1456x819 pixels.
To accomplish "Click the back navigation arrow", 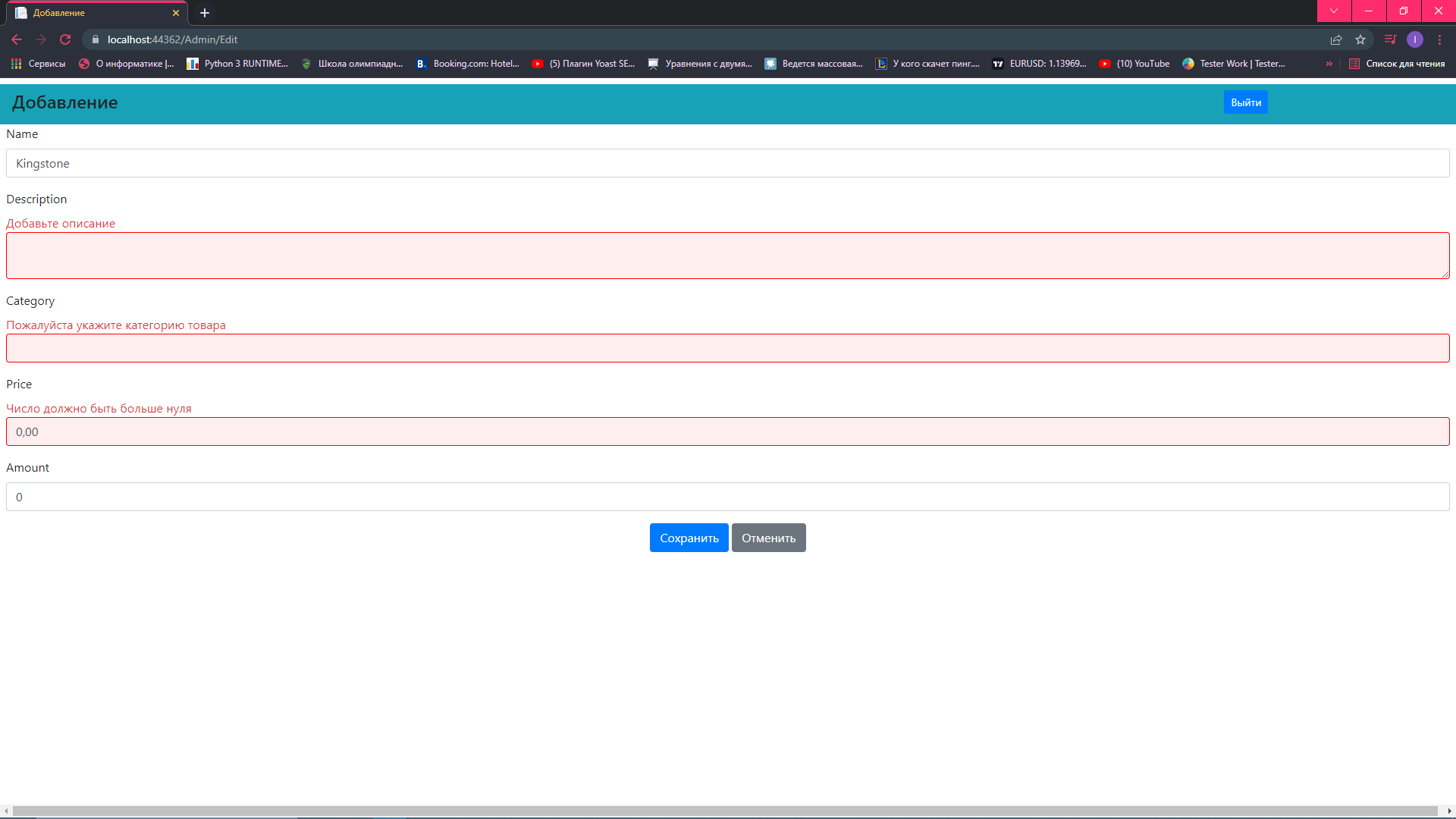I will tap(16, 39).
